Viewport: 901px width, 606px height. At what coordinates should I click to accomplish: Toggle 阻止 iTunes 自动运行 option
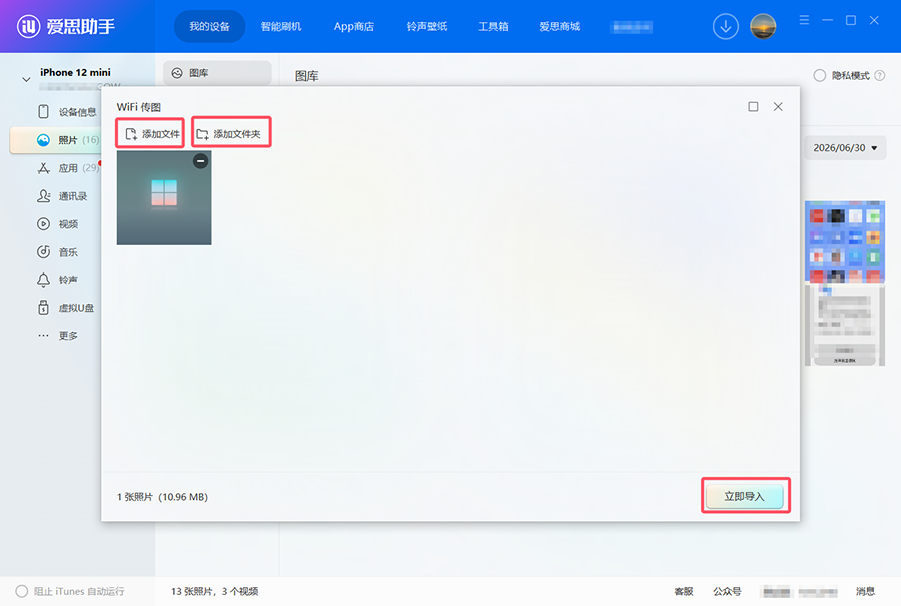(x=22, y=591)
